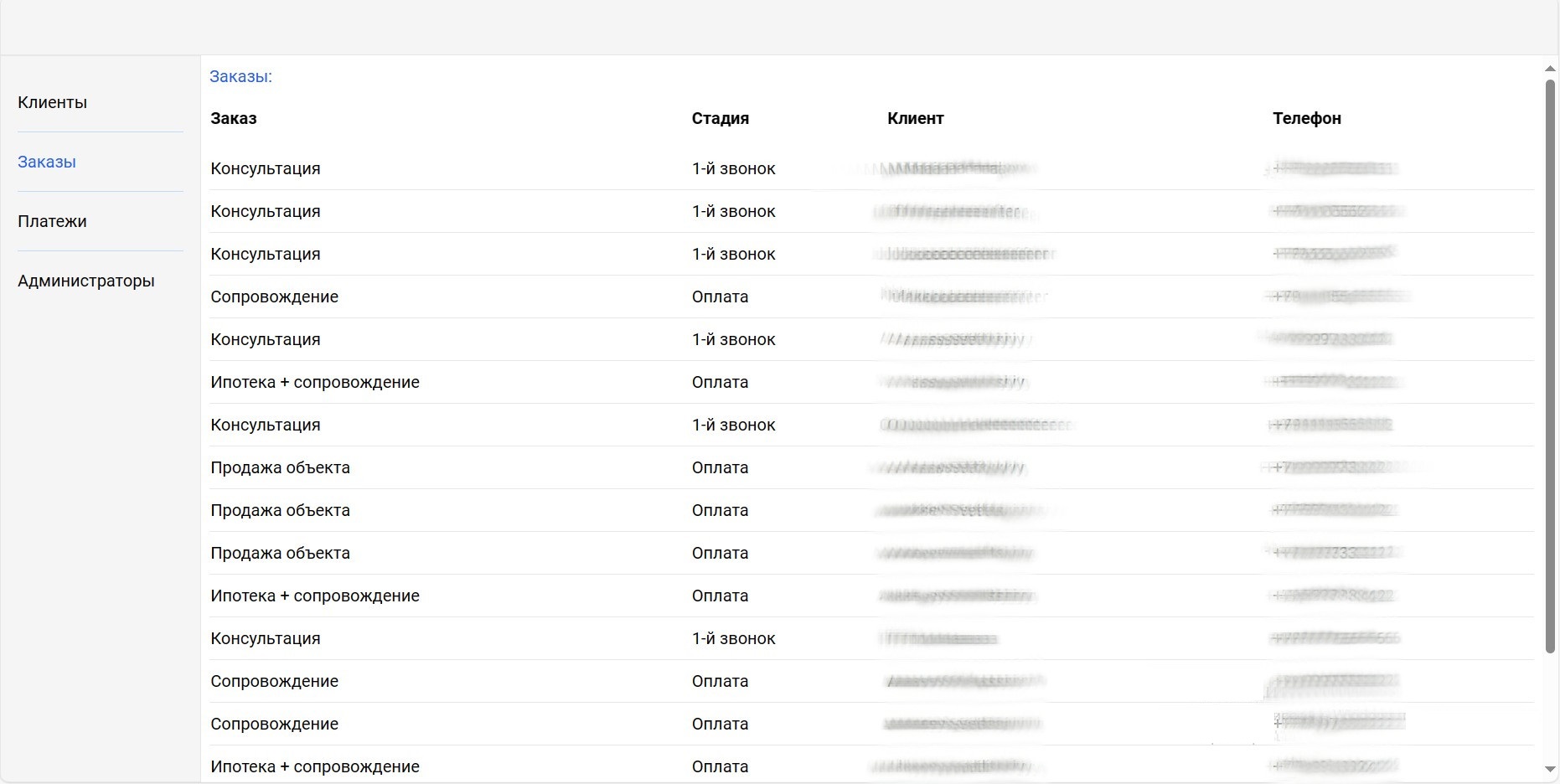Click the scrollbar up arrow
The width and height of the screenshot is (1560, 784).
[x=1550, y=69]
